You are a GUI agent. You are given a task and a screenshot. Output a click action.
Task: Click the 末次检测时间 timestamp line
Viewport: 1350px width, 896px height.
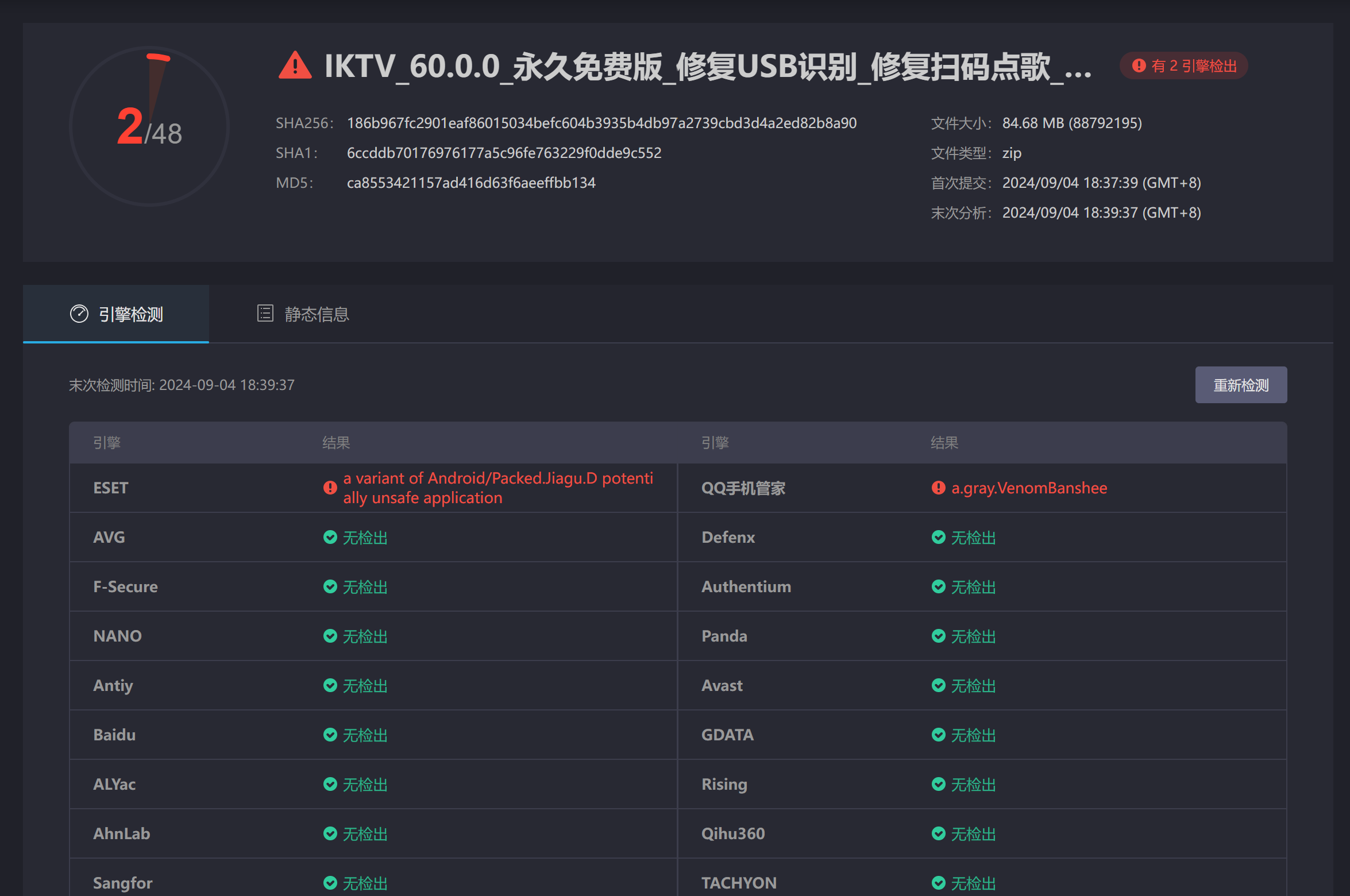pos(182,385)
